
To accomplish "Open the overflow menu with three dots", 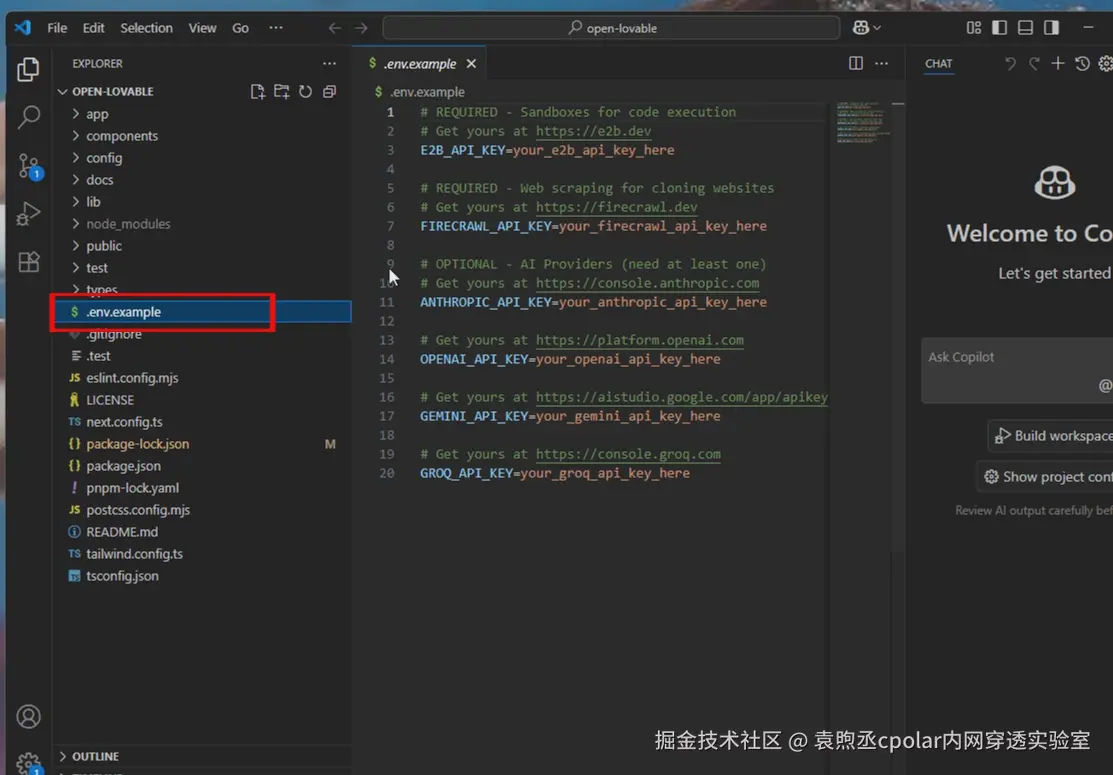I will pyautogui.click(x=276, y=28).
